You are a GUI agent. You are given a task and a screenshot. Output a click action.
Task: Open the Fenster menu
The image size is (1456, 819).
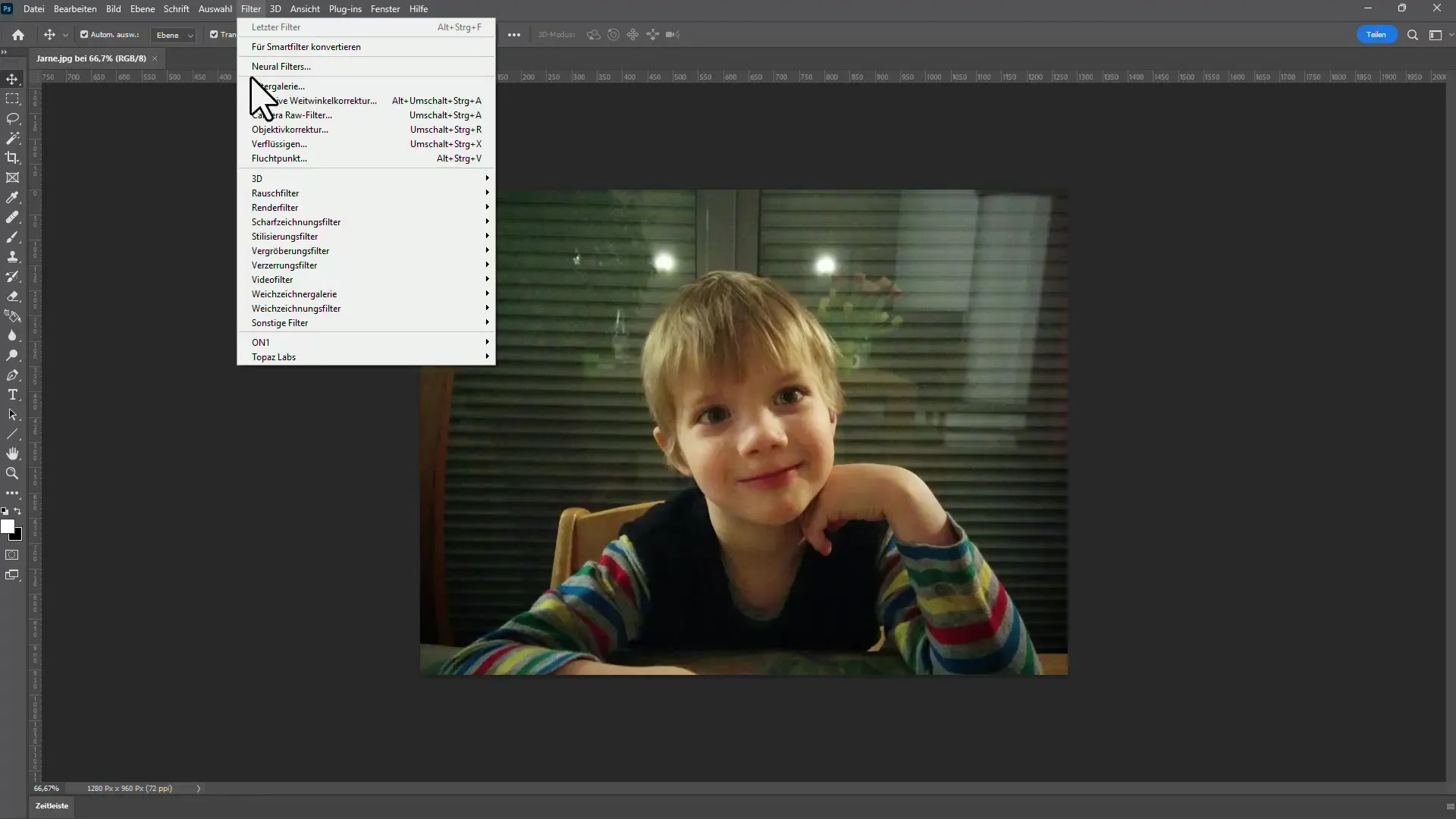pos(385,9)
